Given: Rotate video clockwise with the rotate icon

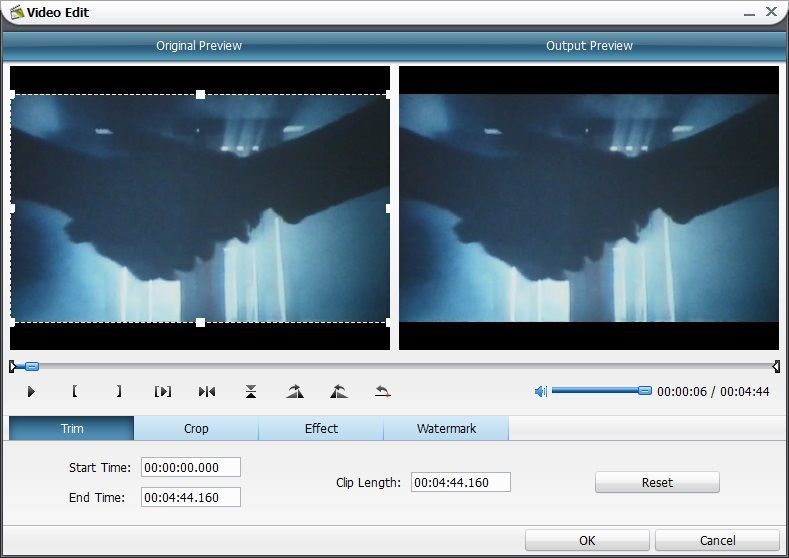Looking at the screenshot, I should [x=295, y=391].
